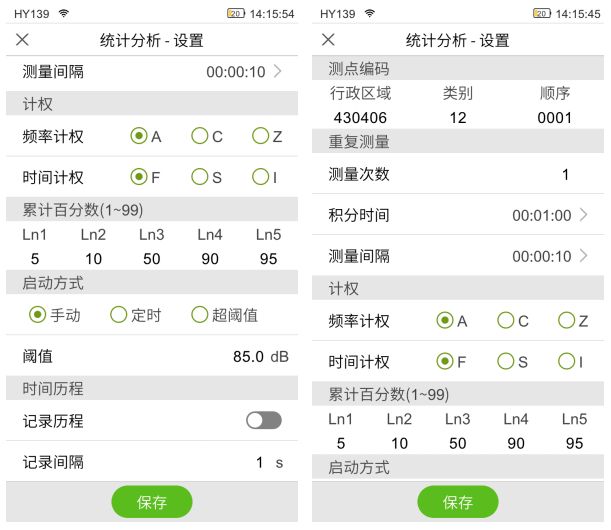The image size is (611, 530).
Task: Set 频率计权 to C on left screen
Action: [x=200, y=136]
